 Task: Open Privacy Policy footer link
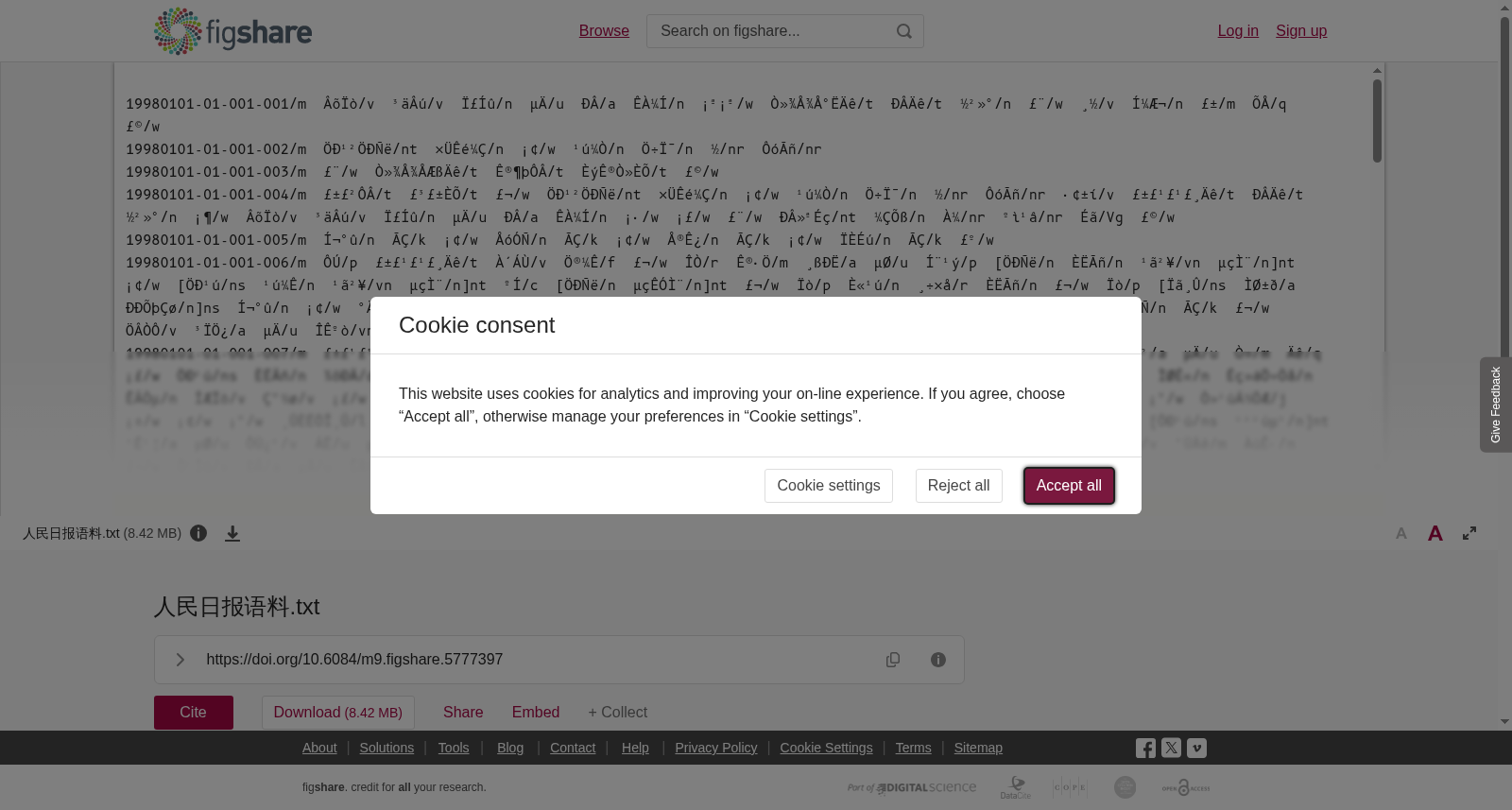pos(716,748)
